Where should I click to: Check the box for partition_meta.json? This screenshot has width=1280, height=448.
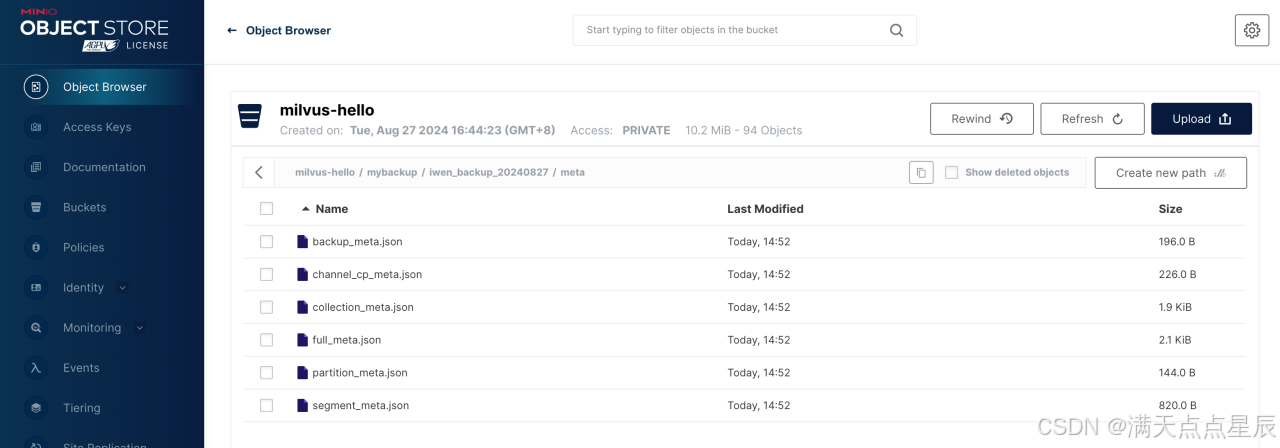(266, 373)
